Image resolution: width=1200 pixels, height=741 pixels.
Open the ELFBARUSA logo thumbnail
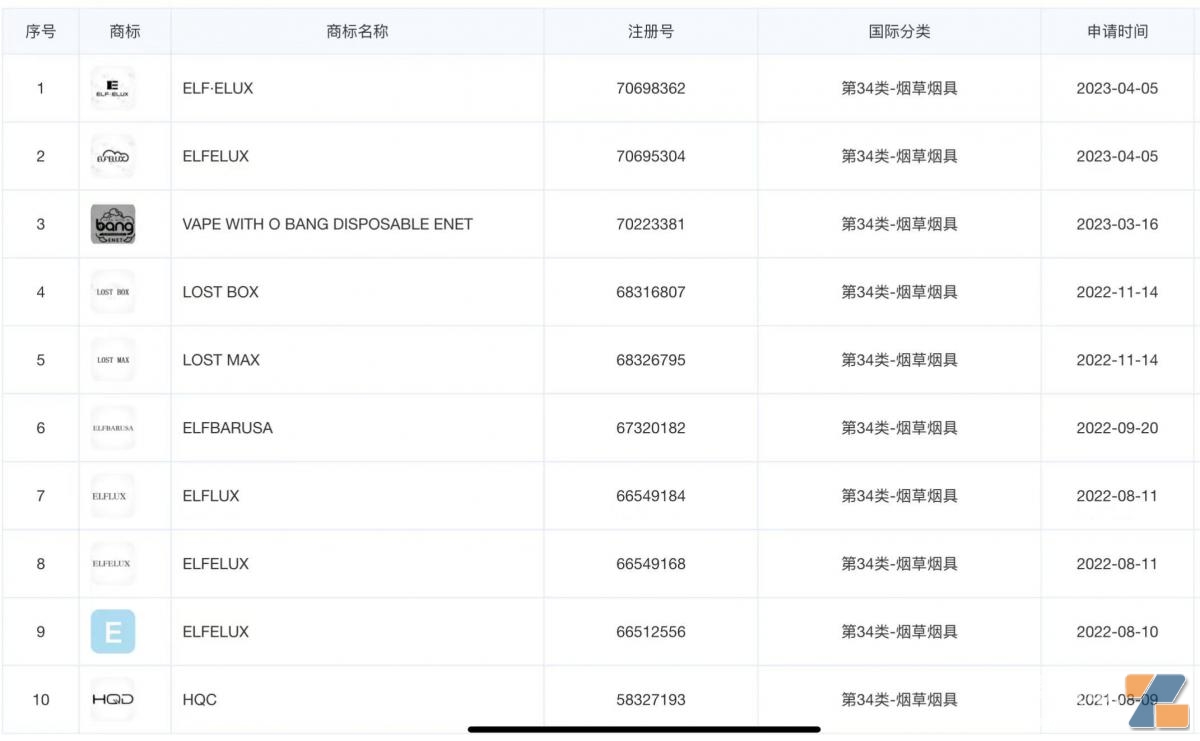(x=112, y=428)
